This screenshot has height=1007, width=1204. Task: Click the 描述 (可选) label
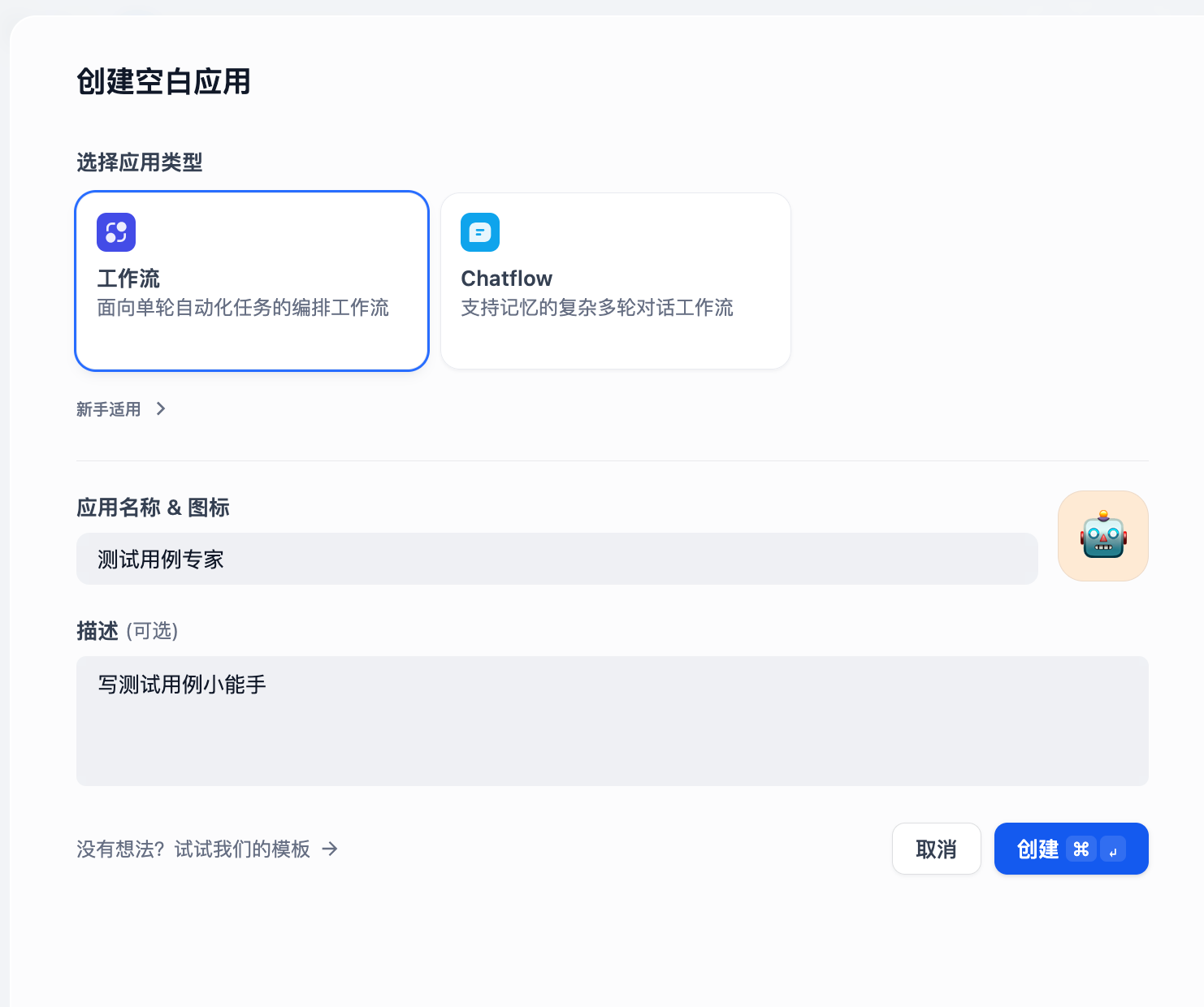(x=128, y=631)
